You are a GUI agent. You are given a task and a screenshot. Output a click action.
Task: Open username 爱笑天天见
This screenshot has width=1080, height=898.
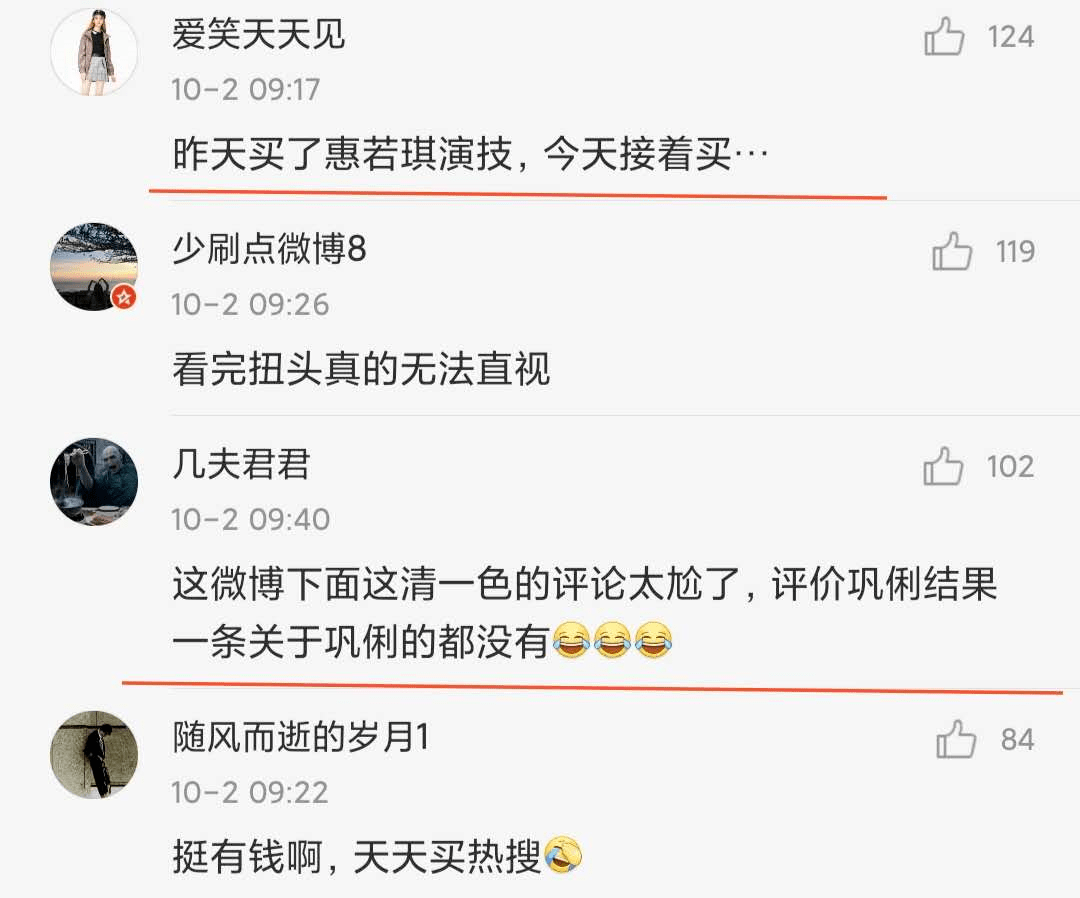coord(258,34)
